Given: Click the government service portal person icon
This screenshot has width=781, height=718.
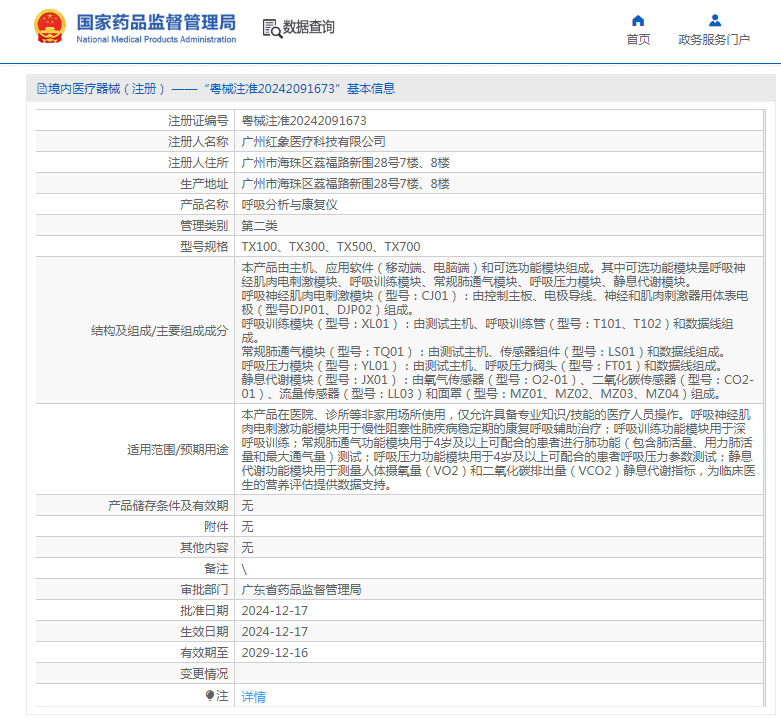Looking at the screenshot, I should (x=714, y=20).
